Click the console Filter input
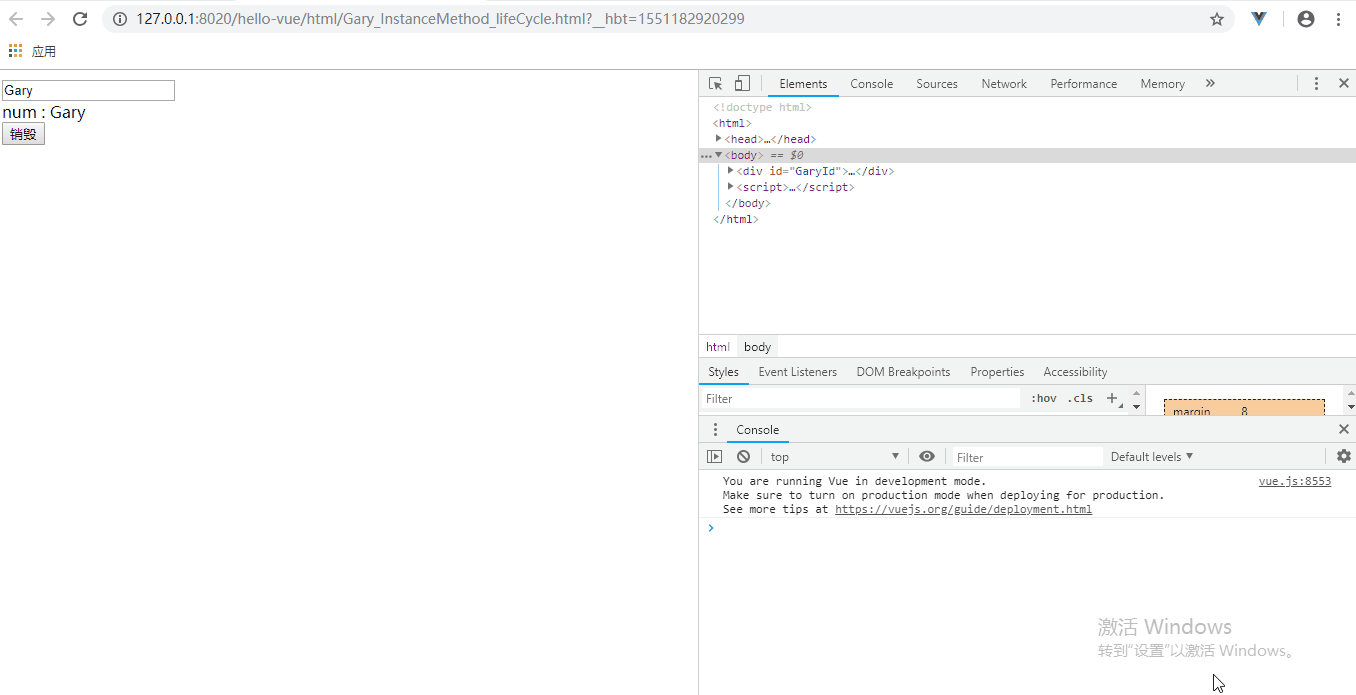1356x695 pixels. 1025,457
